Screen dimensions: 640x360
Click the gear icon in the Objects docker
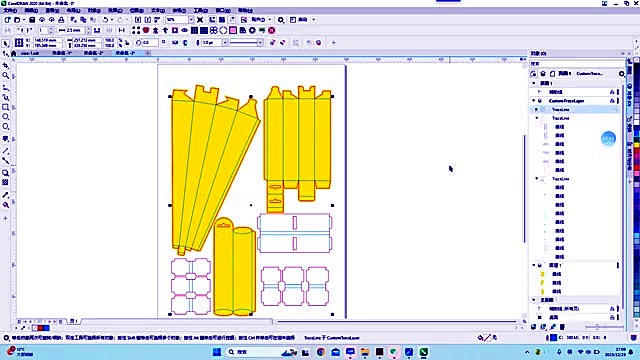pyautogui.click(x=622, y=73)
